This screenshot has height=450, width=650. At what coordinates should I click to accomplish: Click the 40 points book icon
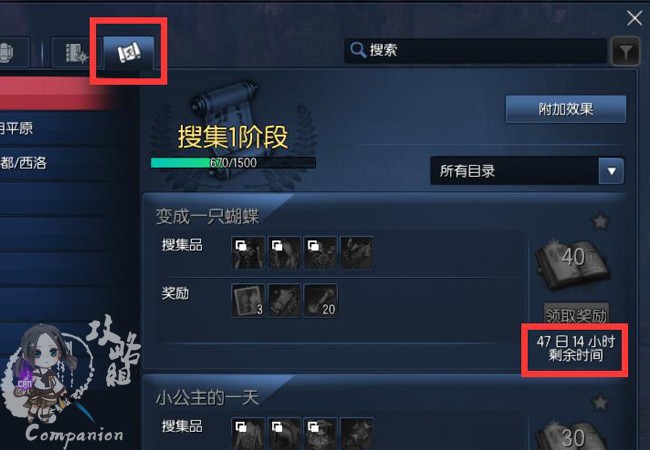pyautogui.click(x=572, y=261)
